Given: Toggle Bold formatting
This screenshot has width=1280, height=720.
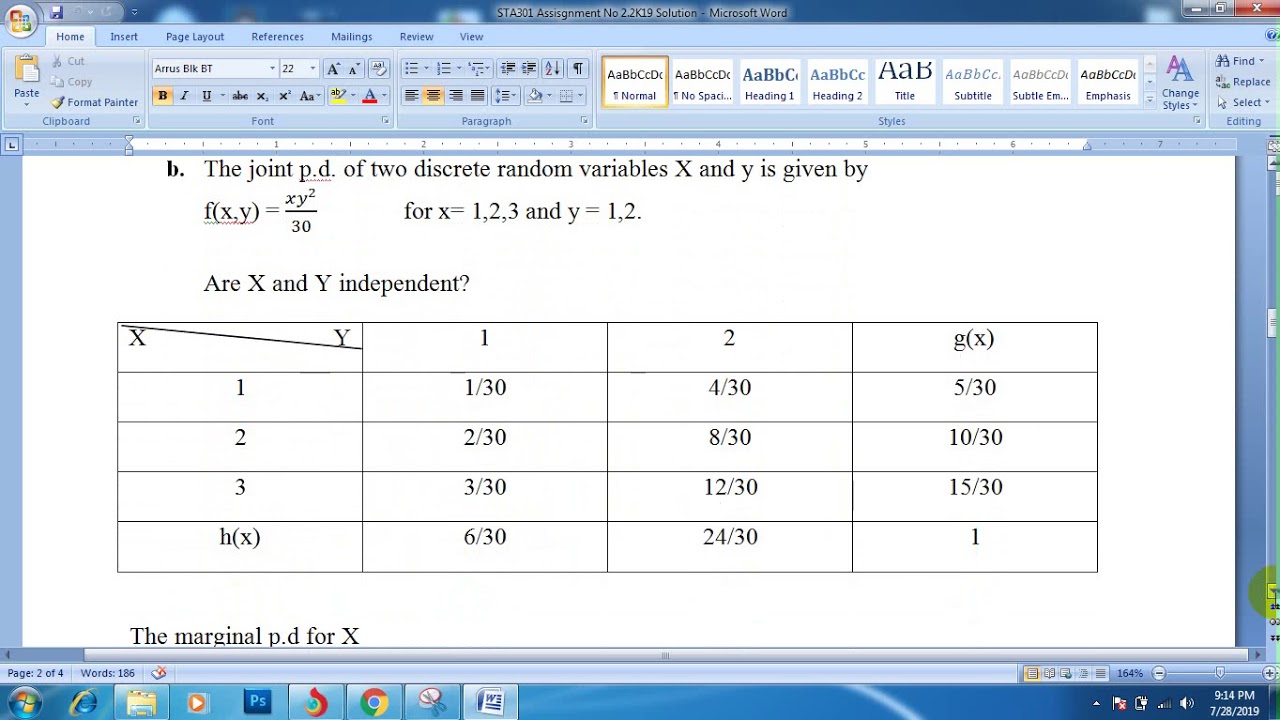Looking at the screenshot, I should [x=162, y=96].
